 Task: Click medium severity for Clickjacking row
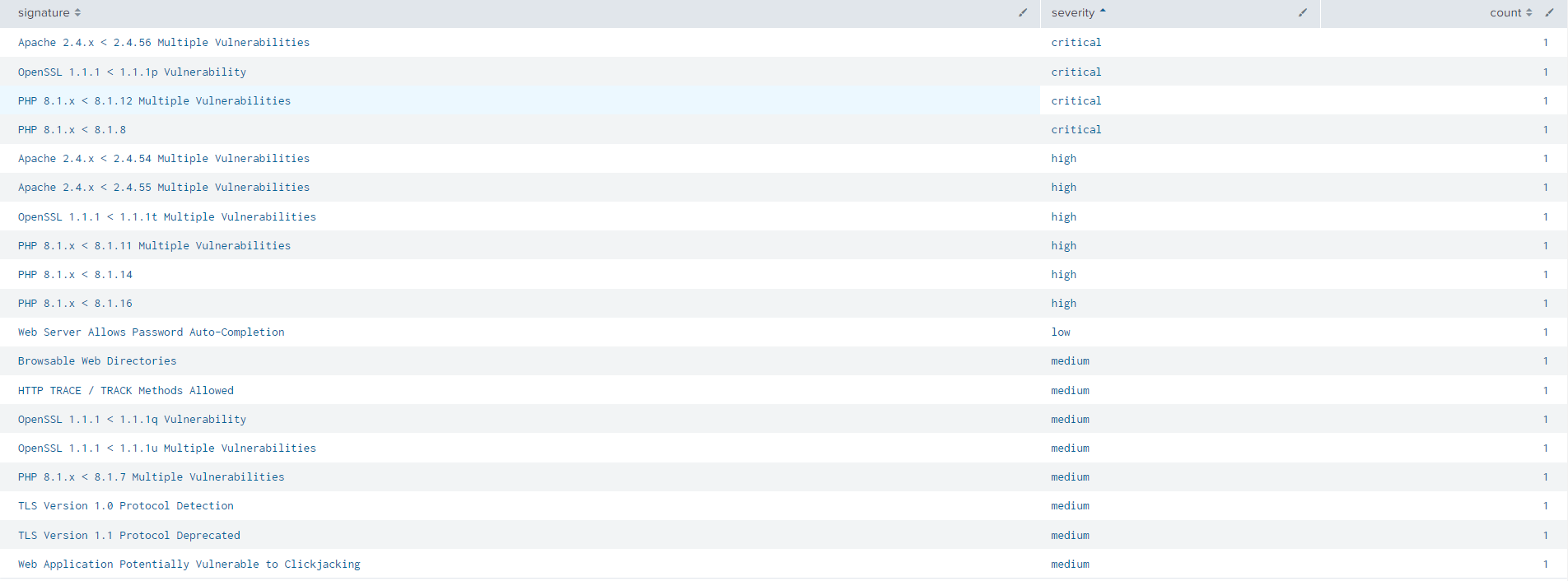[1071, 565]
